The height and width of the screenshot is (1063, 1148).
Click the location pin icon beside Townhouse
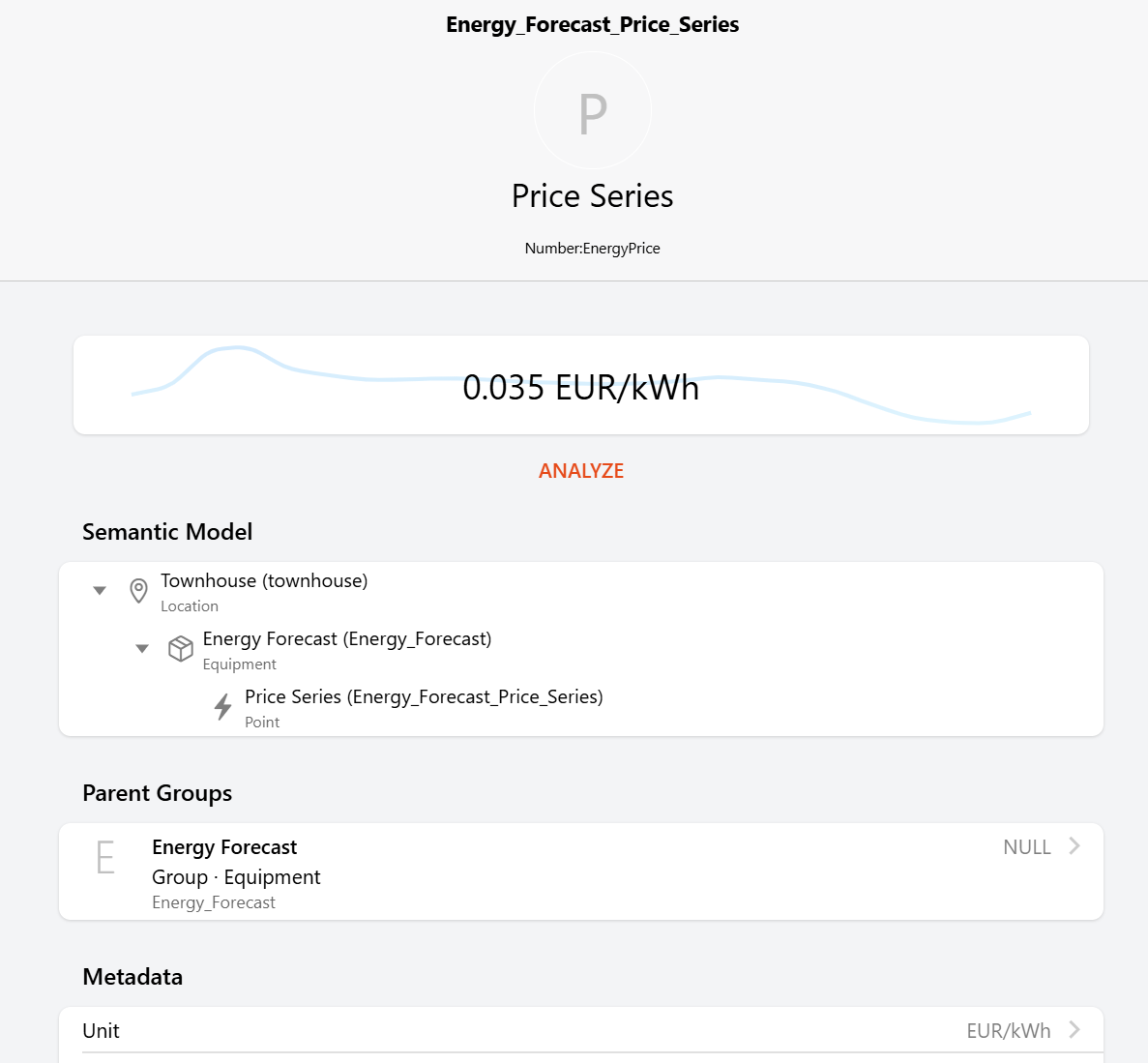[139, 590]
